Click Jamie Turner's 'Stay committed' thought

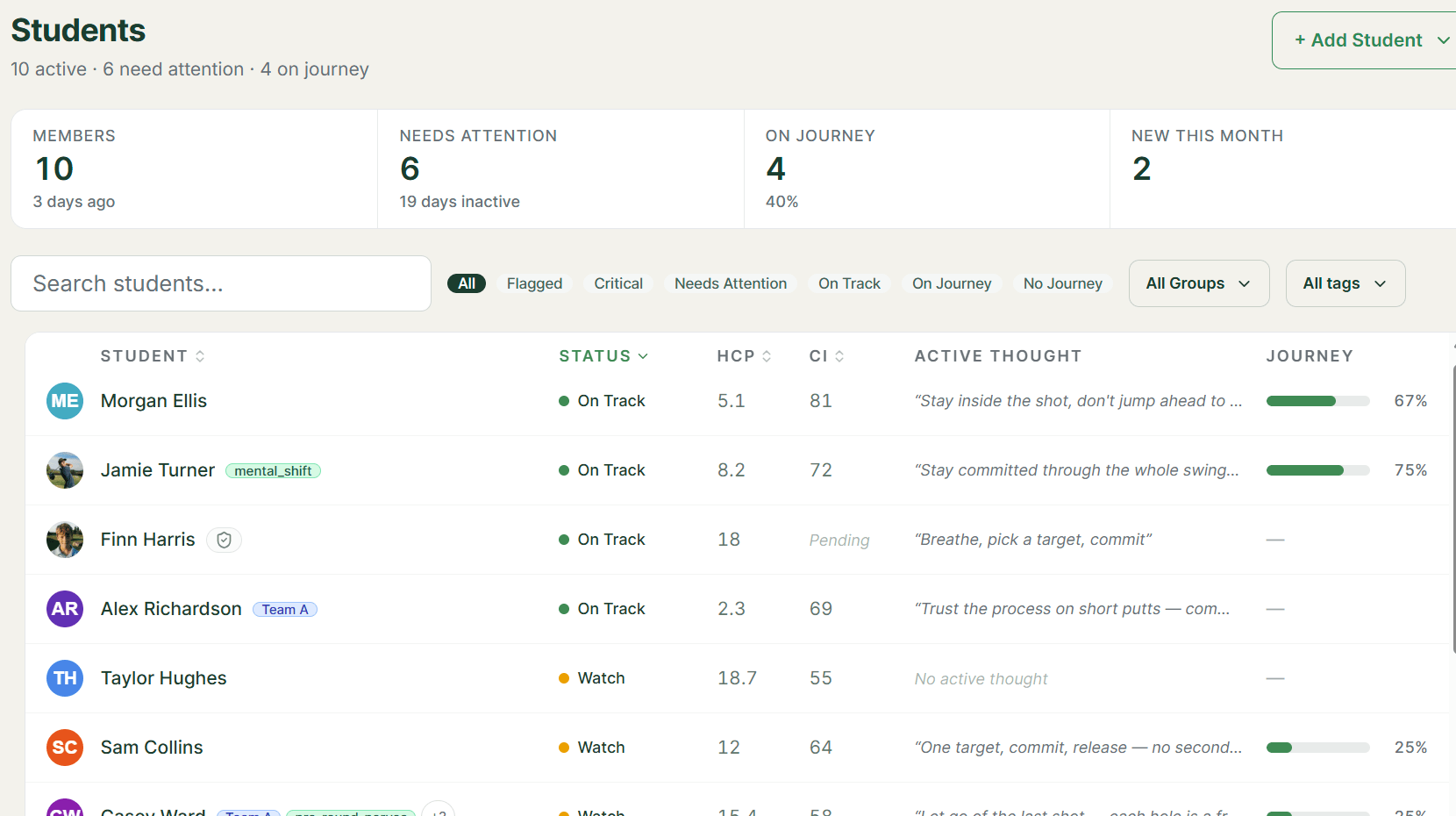1076,470
